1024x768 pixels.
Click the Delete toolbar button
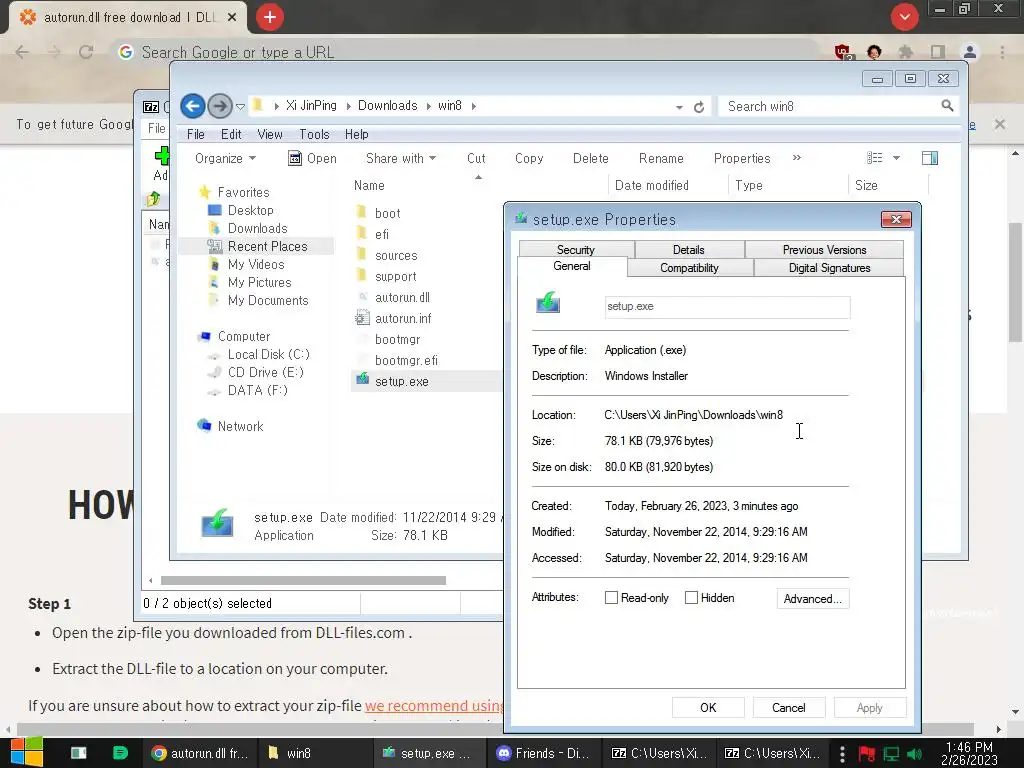591,158
